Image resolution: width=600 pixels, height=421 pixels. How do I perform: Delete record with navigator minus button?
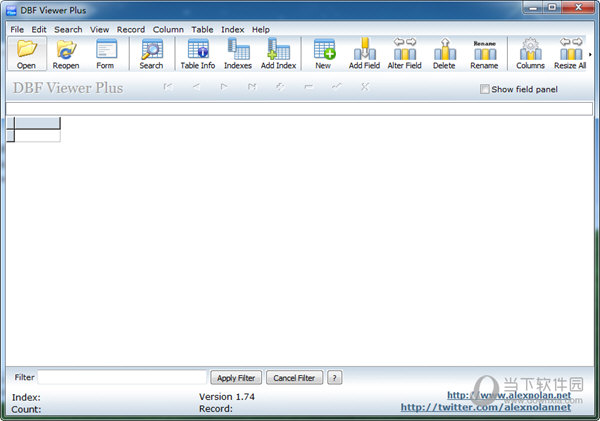308,87
